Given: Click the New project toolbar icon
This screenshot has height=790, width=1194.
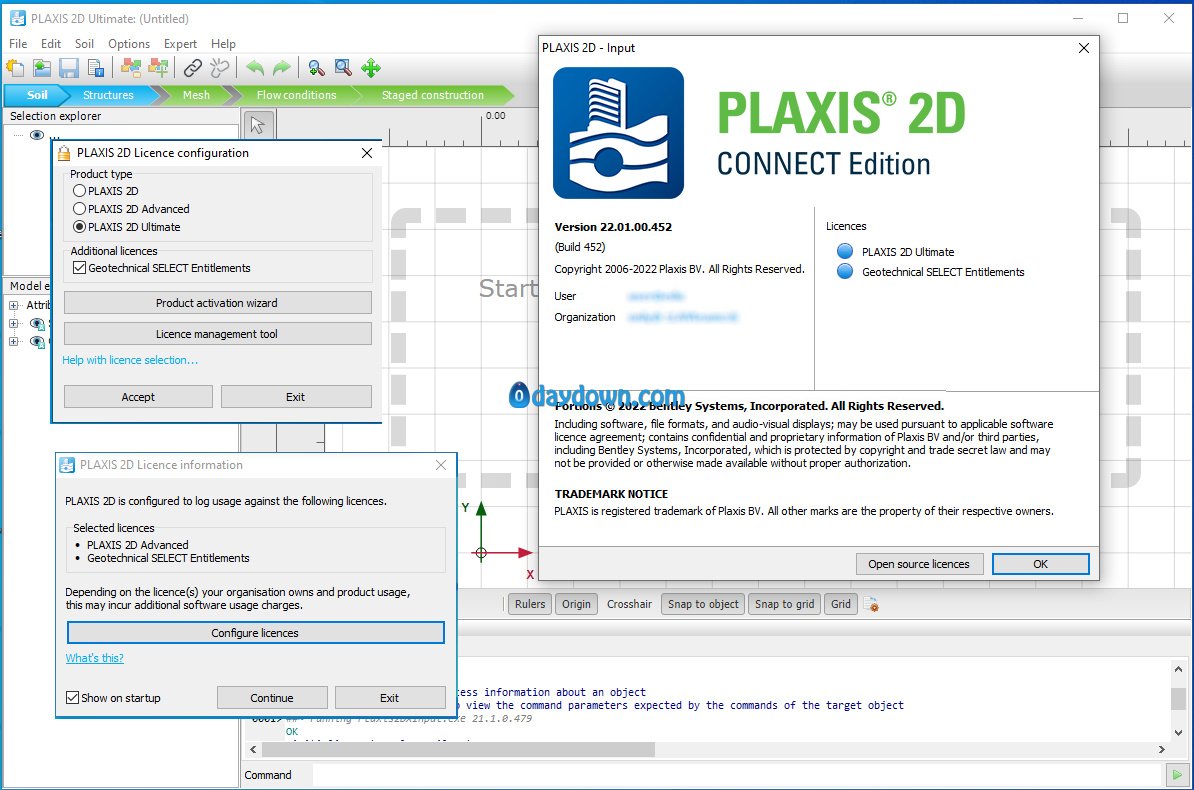Looking at the screenshot, I should coord(15,68).
